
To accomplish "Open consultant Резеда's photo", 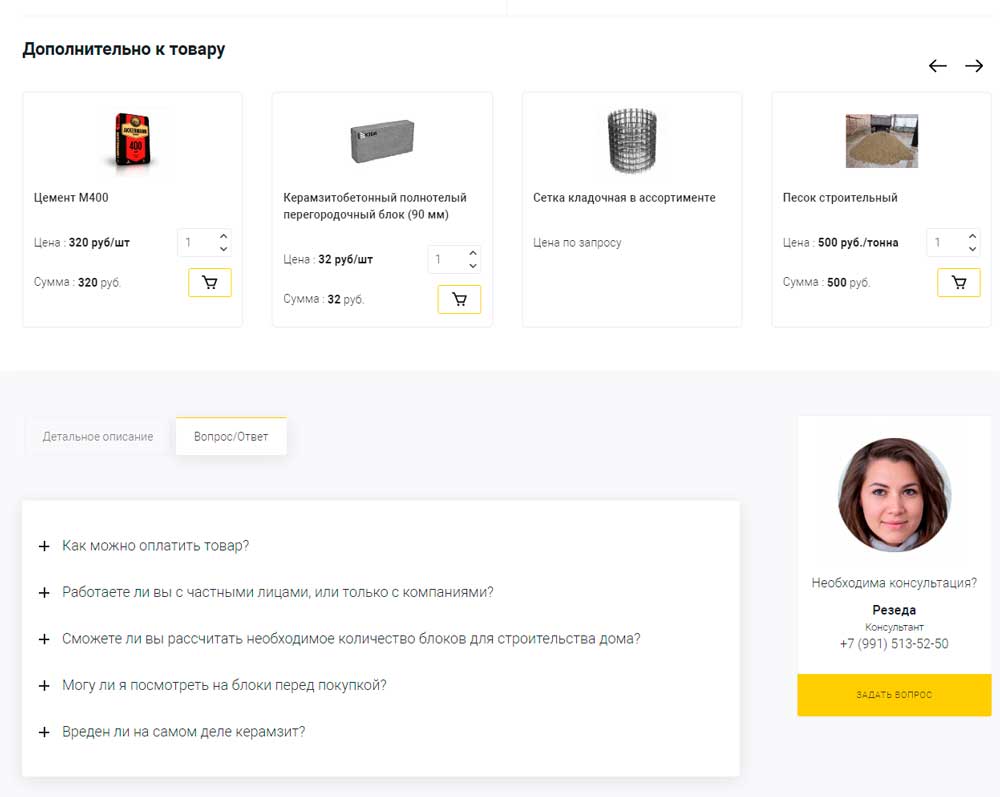I will pos(894,495).
